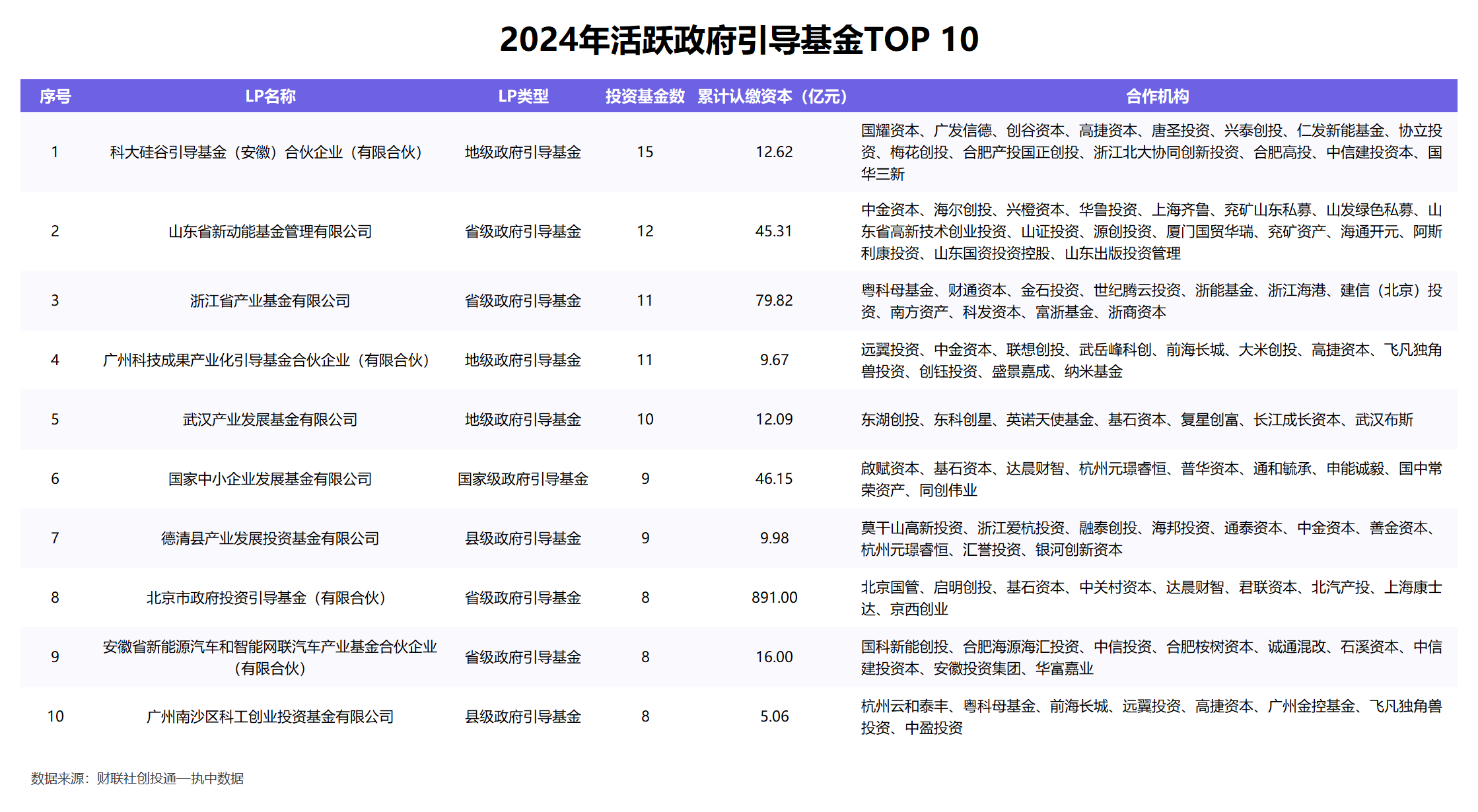Click capital value 79.82
Screen dimensions: 1478x812
click(774, 301)
